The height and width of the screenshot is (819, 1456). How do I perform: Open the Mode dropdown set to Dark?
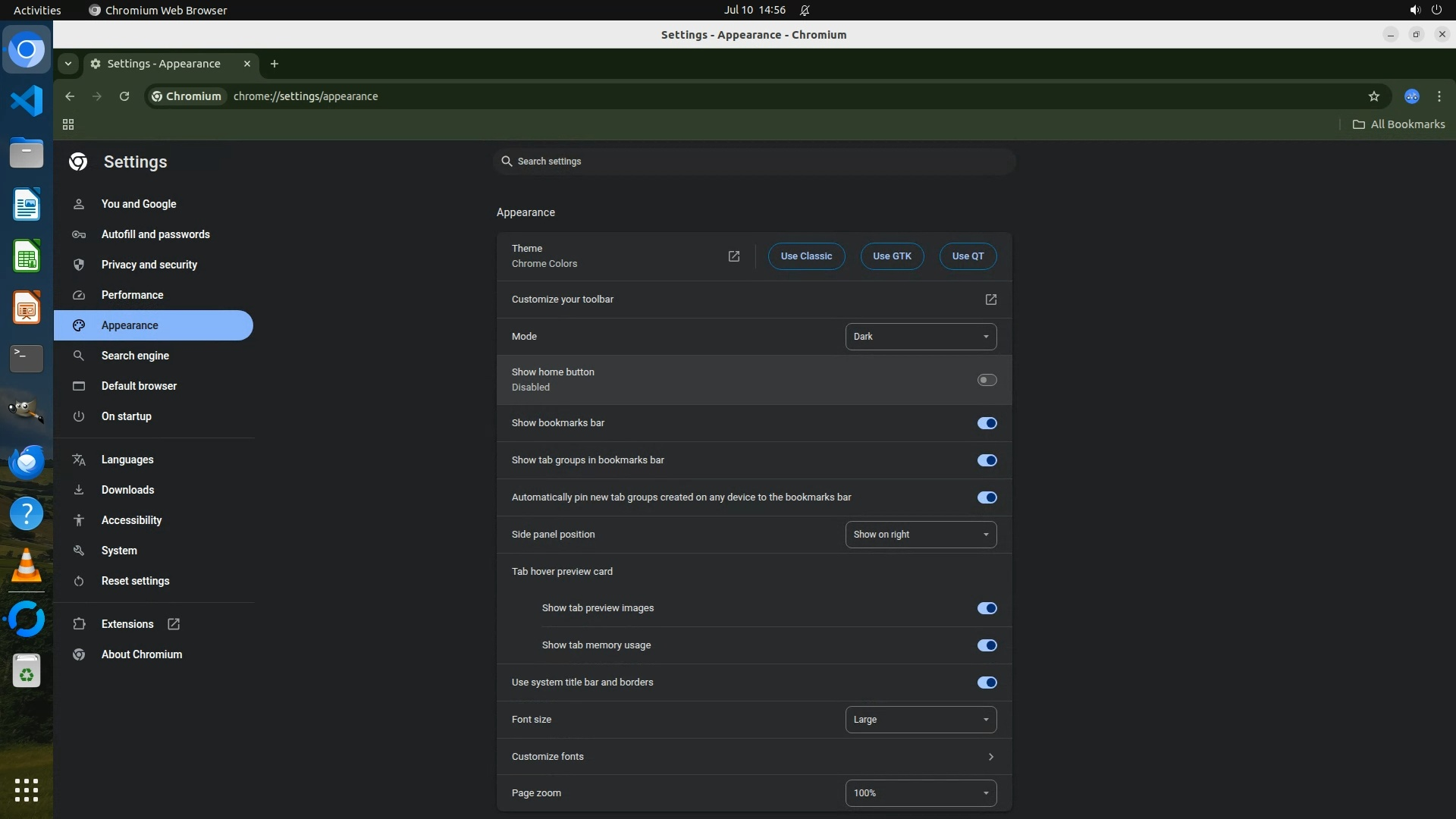click(921, 337)
